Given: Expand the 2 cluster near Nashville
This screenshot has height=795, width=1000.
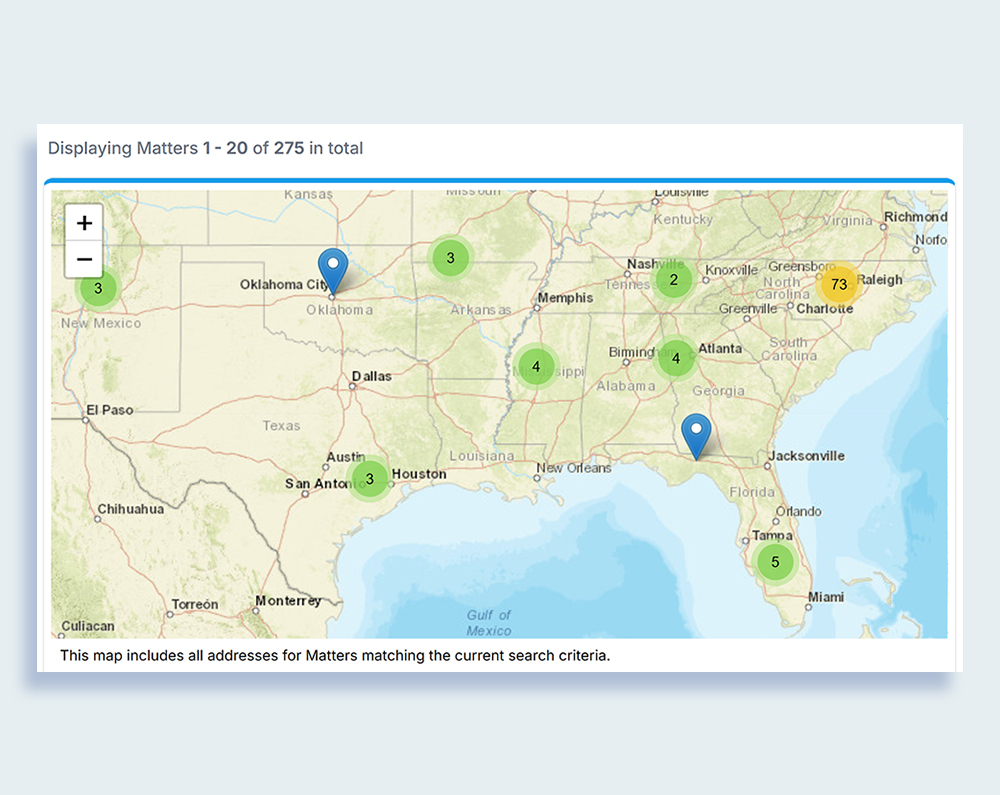Looking at the screenshot, I should click(673, 280).
